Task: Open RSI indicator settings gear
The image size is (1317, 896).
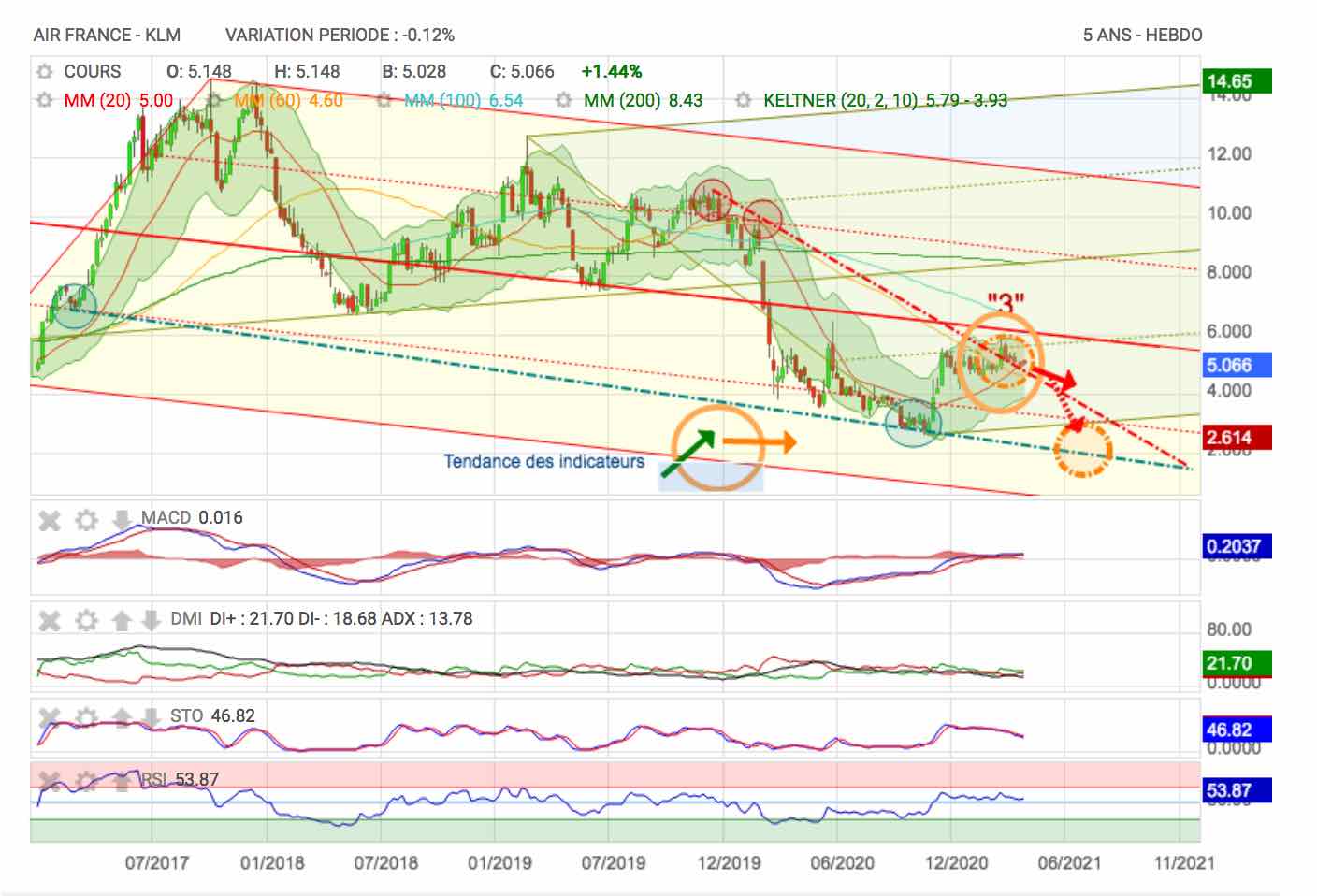Action: [86, 782]
